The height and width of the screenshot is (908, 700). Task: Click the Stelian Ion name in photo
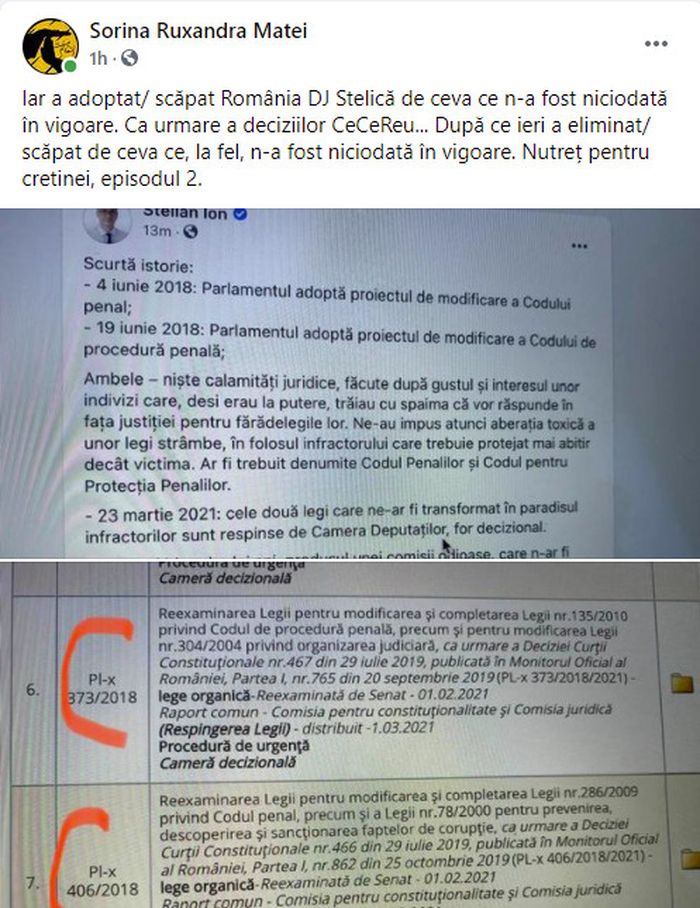point(185,213)
